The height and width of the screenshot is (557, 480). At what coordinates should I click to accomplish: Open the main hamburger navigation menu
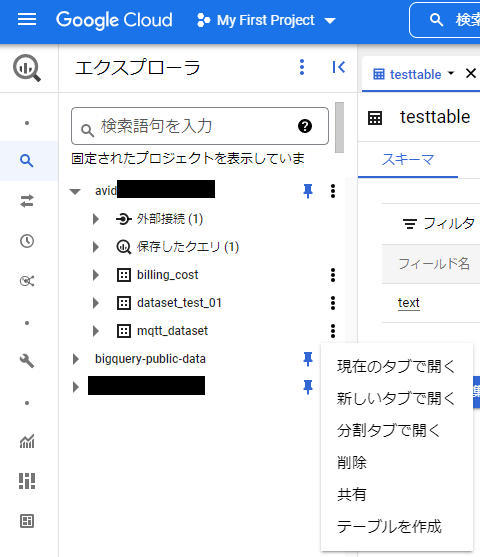coord(27,20)
